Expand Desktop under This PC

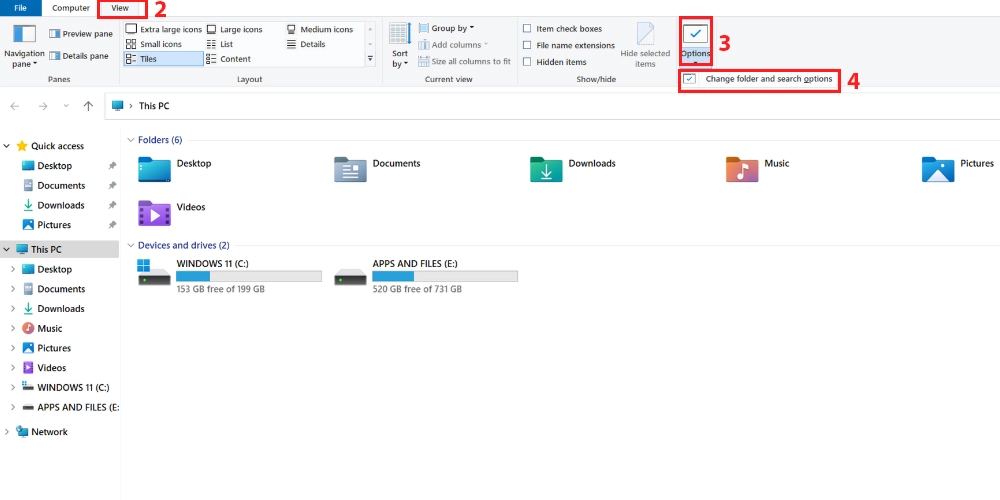pyautogui.click(x=13, y=270)
